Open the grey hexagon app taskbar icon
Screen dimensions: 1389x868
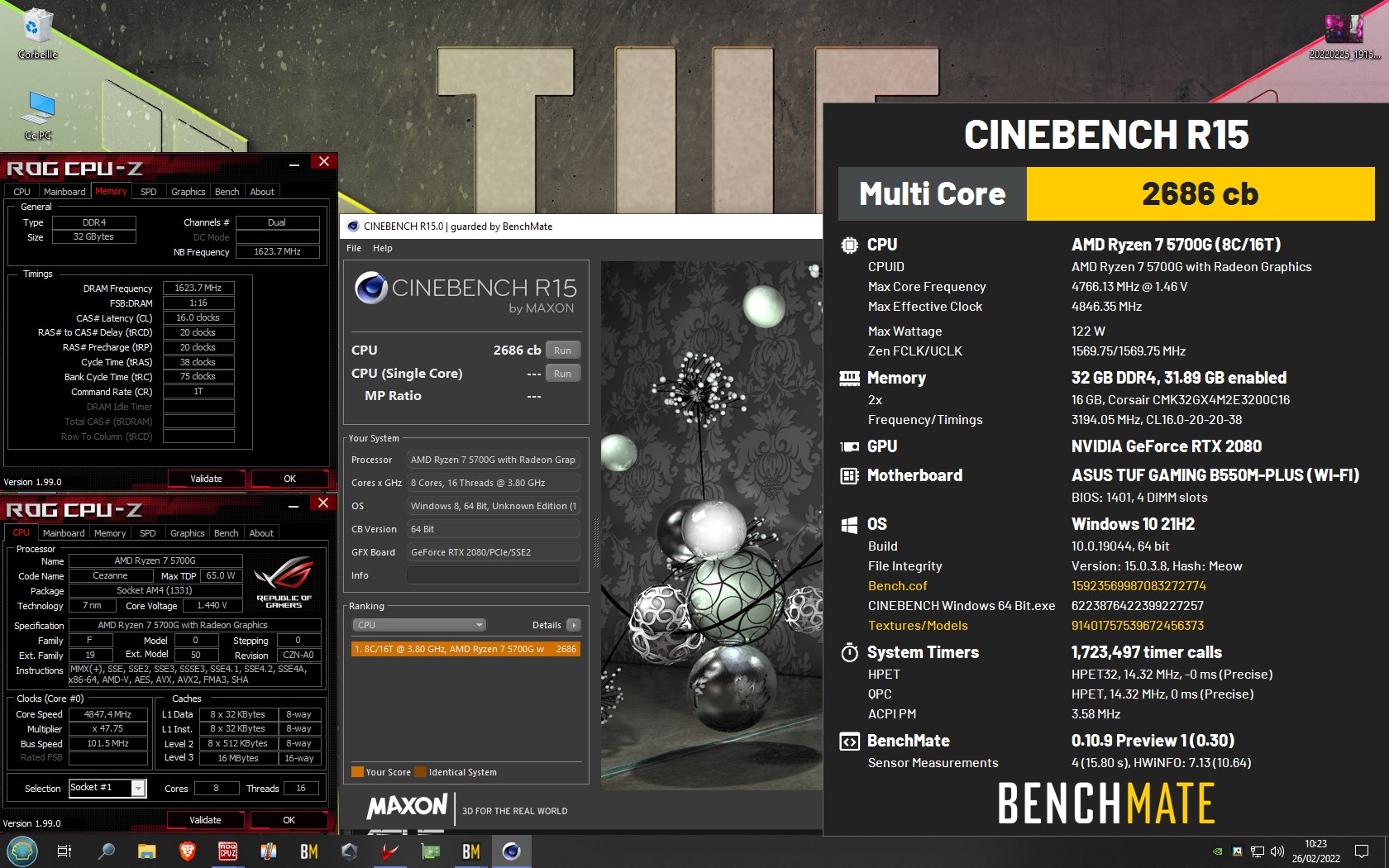[350, 851]
